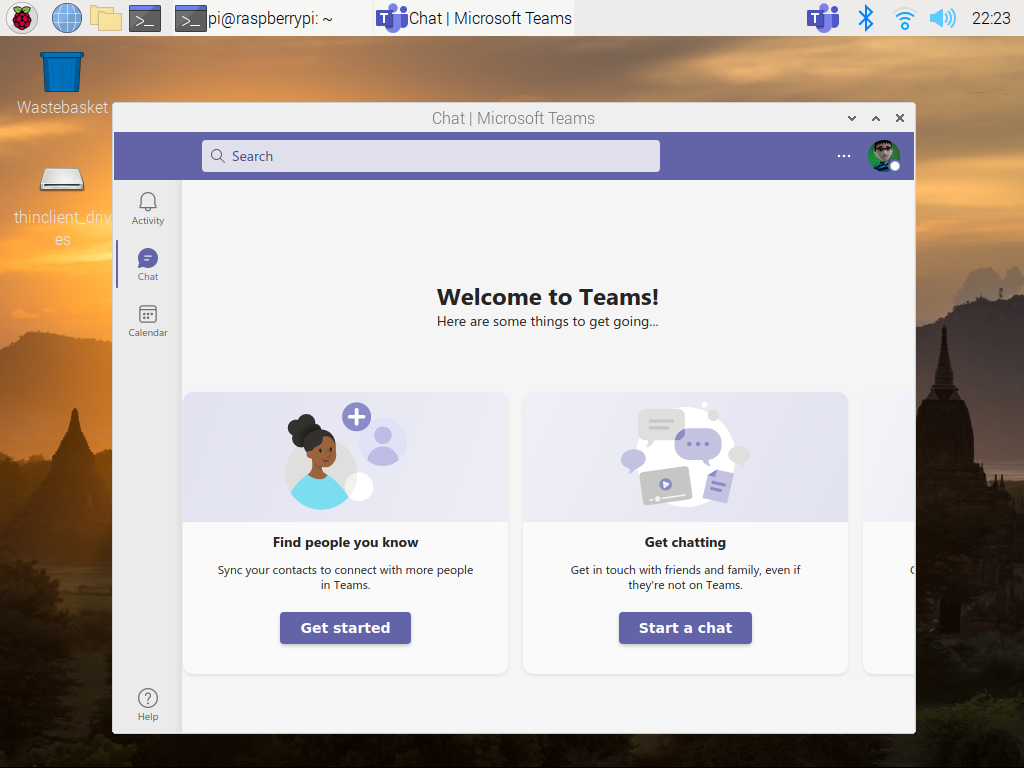Close the Teams window
The height and width of the screenshot is (768, 1024).
(900, 118)
